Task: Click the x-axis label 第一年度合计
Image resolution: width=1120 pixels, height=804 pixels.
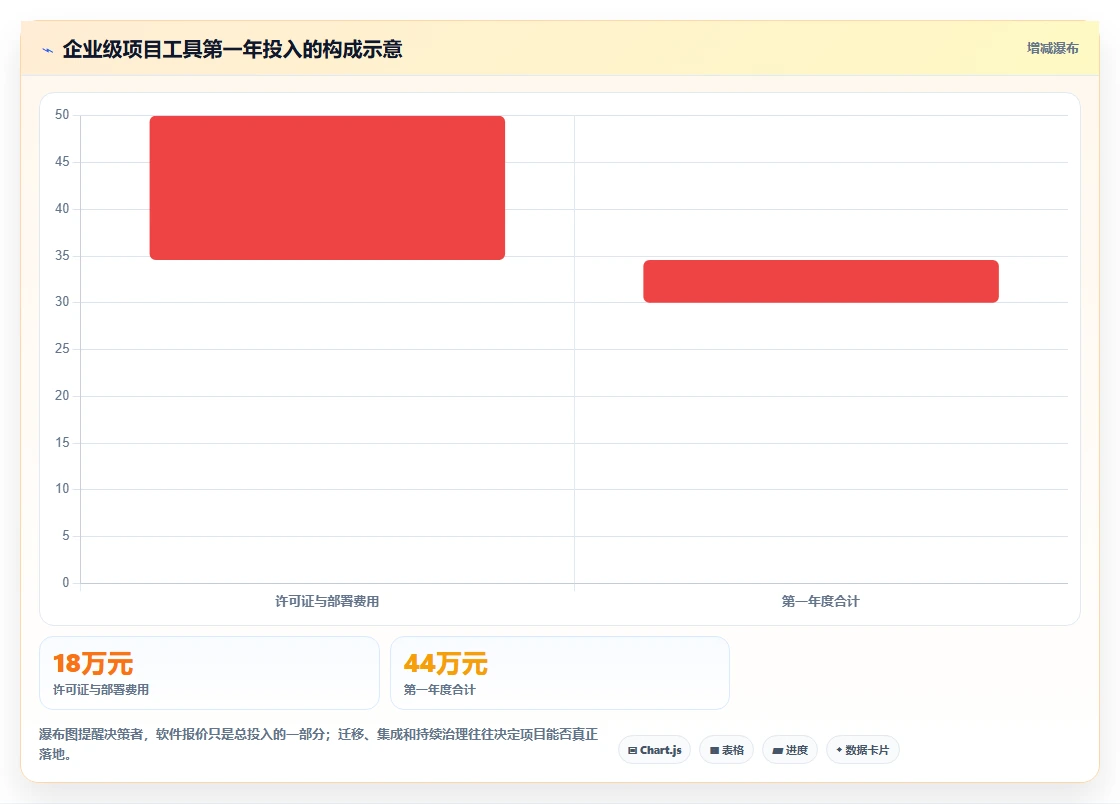Action: (x=821, y=601)
